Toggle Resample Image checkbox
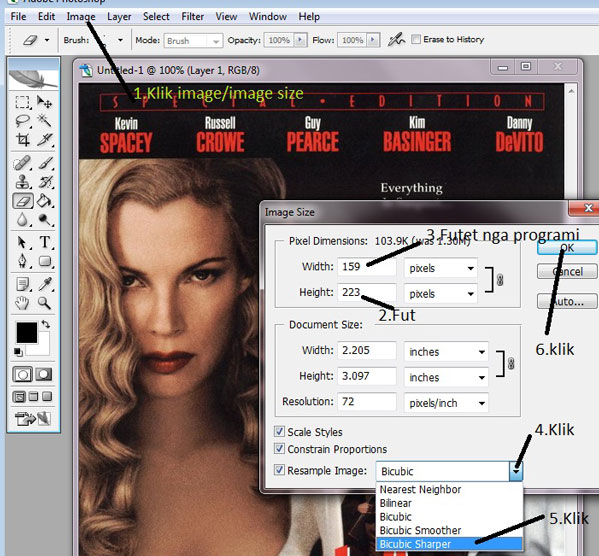599x556 pixels. click(x=279, y=470)
